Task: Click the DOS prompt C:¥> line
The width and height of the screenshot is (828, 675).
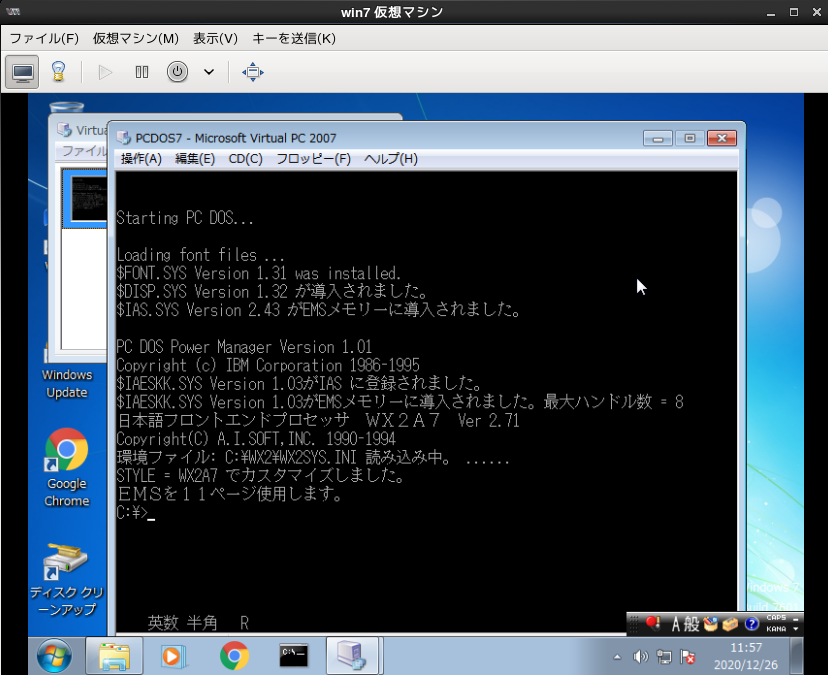Action: [x=135, y=512]
